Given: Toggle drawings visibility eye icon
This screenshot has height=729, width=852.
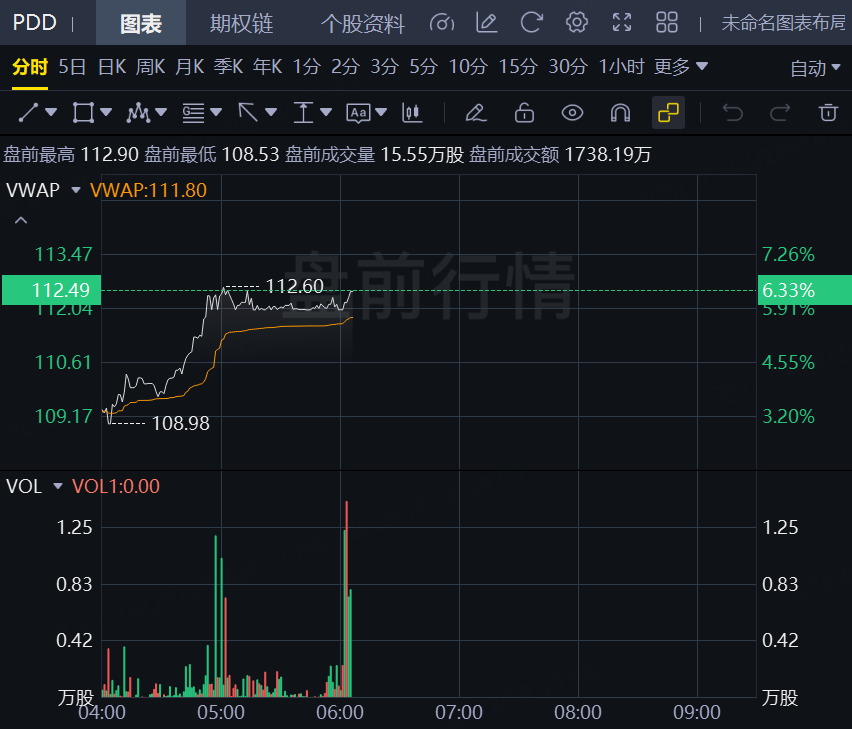Looking at the screenshot, I should pyautogui.click(x=572, y=112).
